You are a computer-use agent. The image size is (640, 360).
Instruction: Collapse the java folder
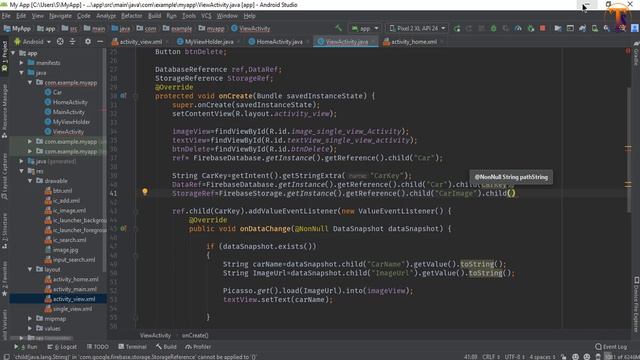(21, 73)
